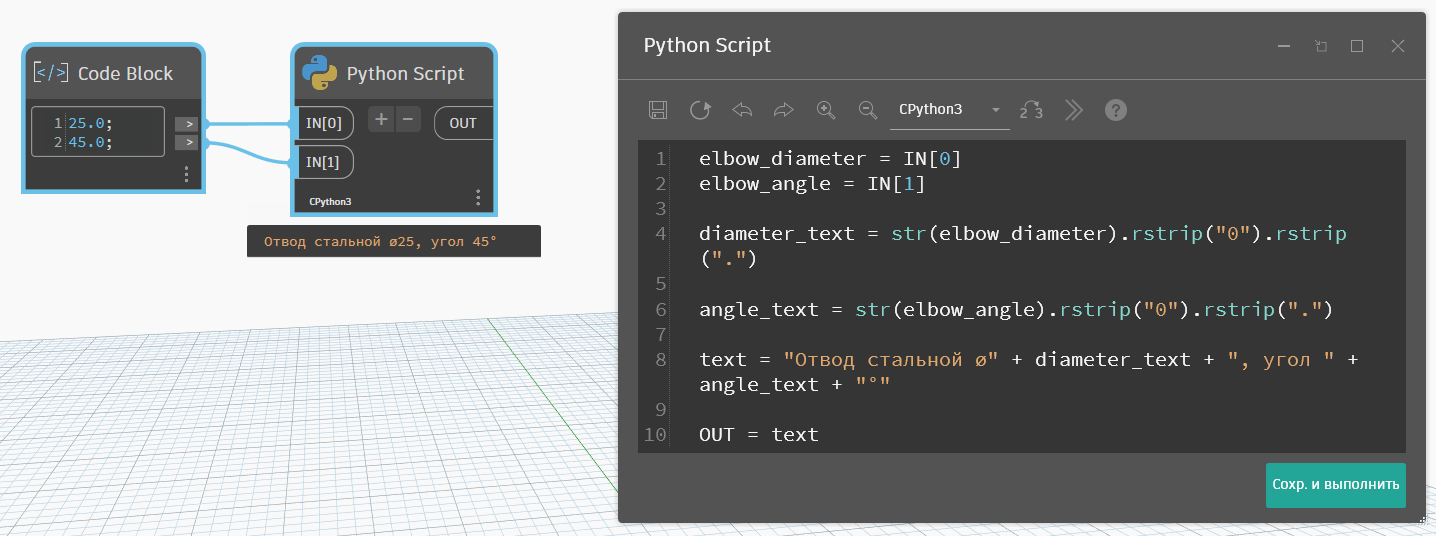
Task: Click the 2-to-3 migration assistant icon
Action: pyautogui.click(x=1031, y=110)
